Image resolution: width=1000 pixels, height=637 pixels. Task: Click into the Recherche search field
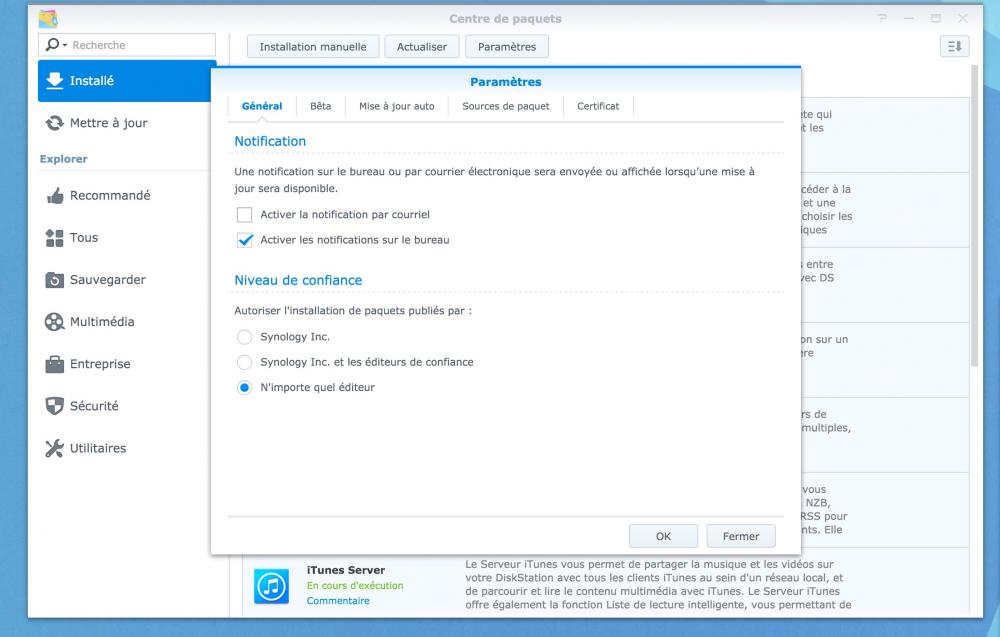click(142, 45)
